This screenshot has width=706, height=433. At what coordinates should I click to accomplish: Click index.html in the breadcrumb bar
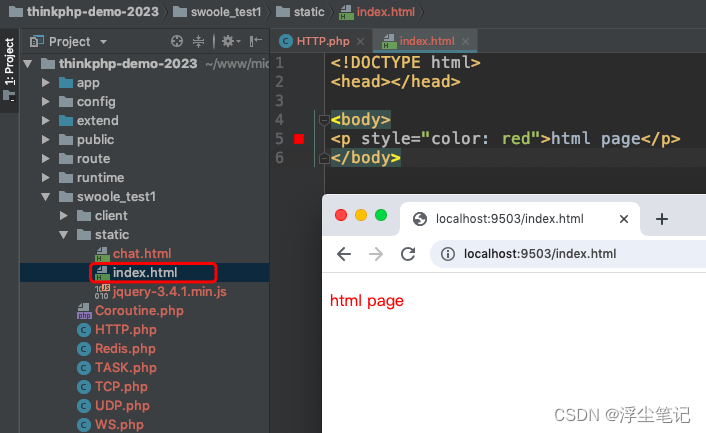(x=377, y=12)
